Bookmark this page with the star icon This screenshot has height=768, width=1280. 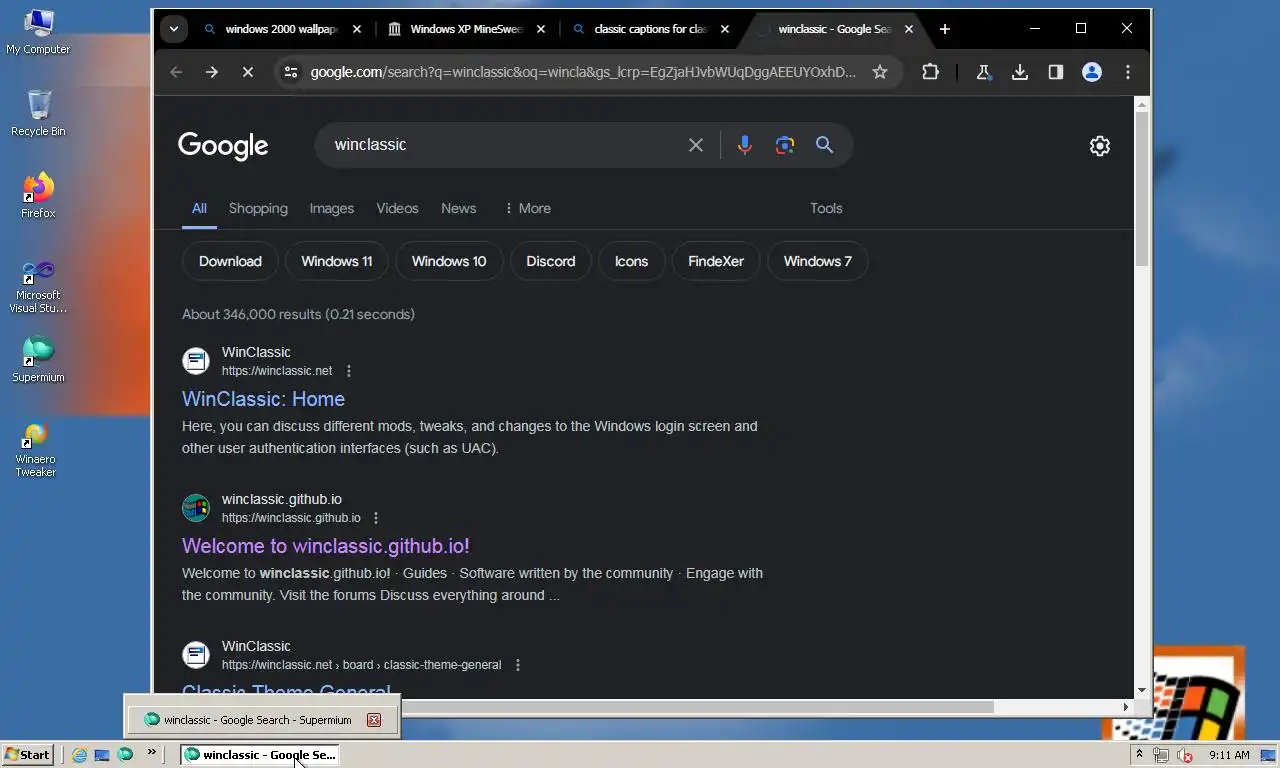880,72
